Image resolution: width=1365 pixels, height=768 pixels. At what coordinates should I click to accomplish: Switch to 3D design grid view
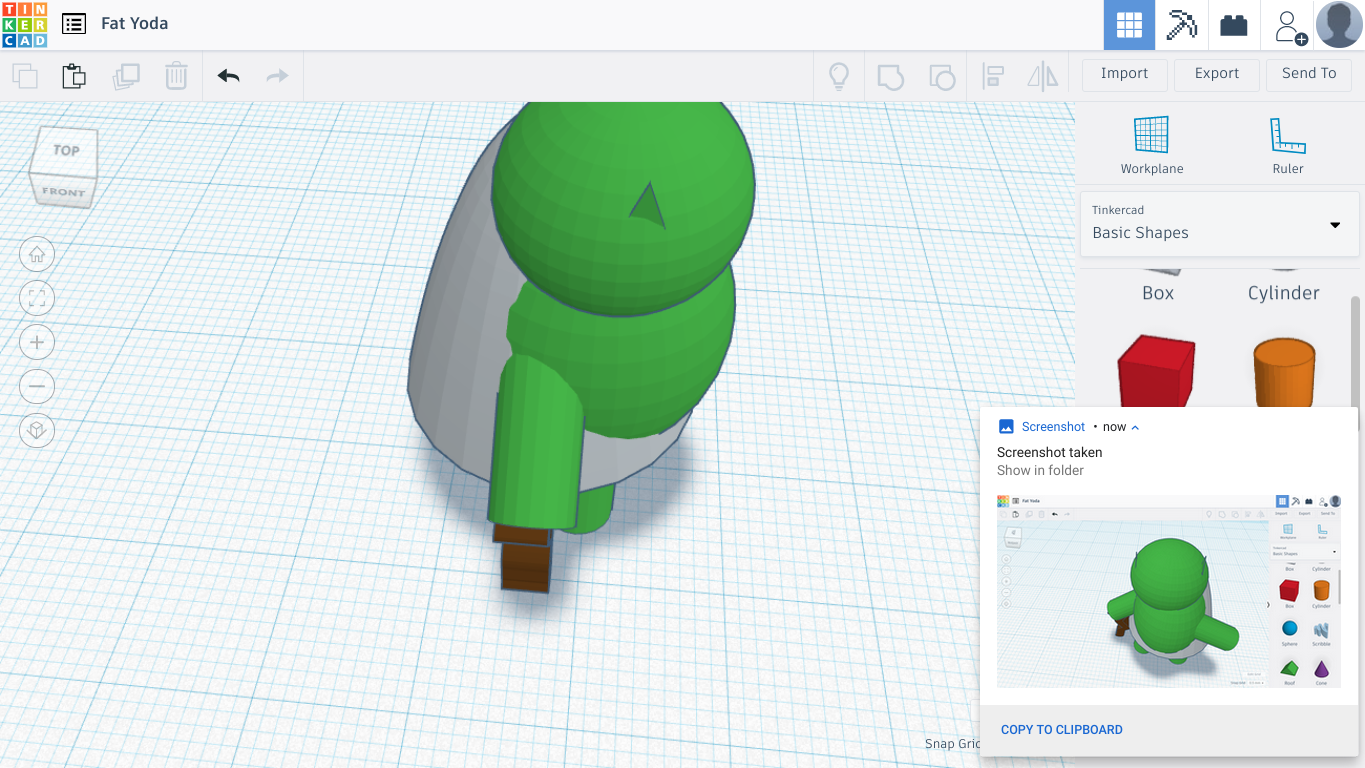(1129, 25)
